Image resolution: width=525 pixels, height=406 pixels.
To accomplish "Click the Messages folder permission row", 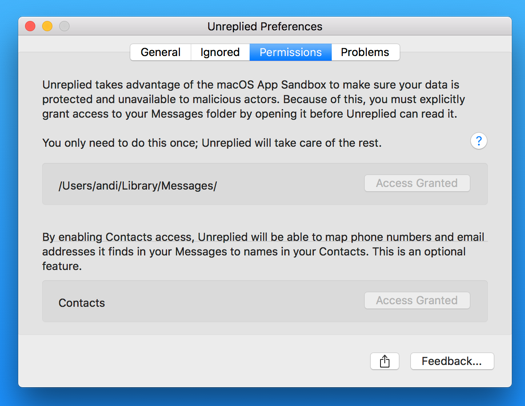I will pyautogui.click(x=265, y=184).
